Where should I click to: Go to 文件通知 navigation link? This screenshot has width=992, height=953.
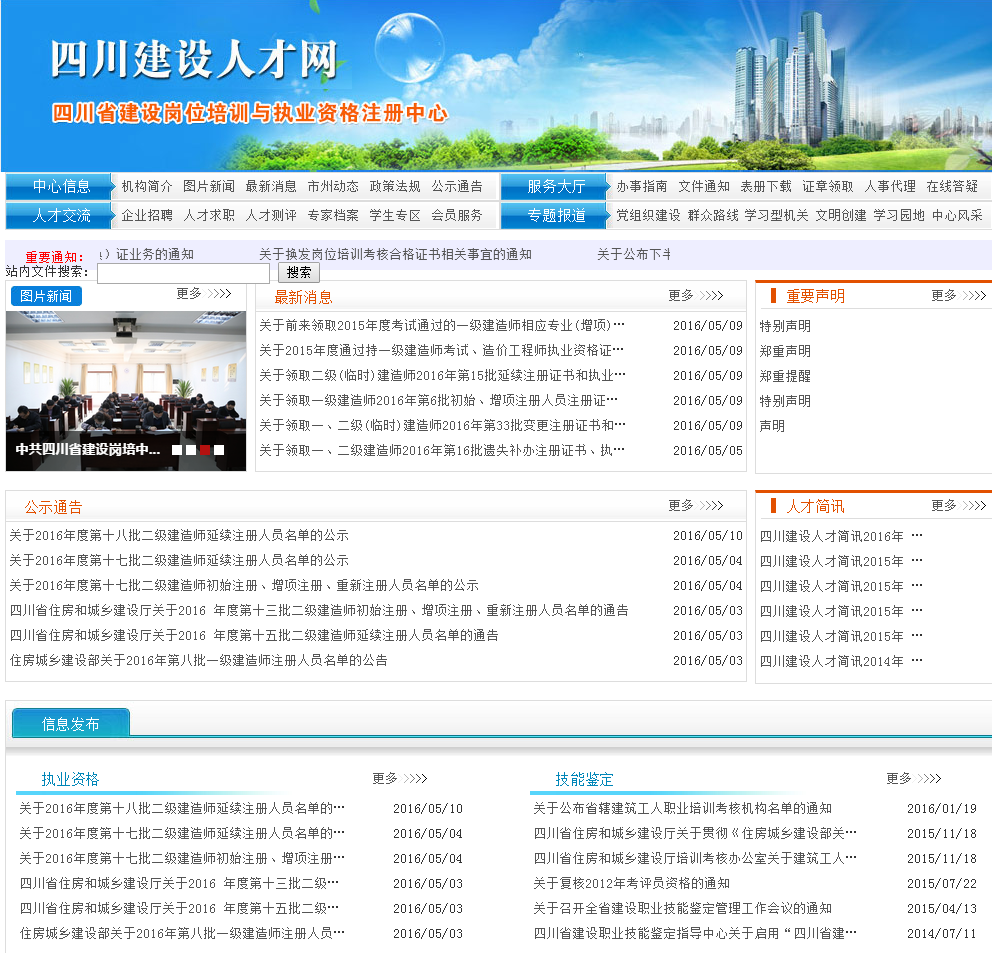(x=704, y=186)
